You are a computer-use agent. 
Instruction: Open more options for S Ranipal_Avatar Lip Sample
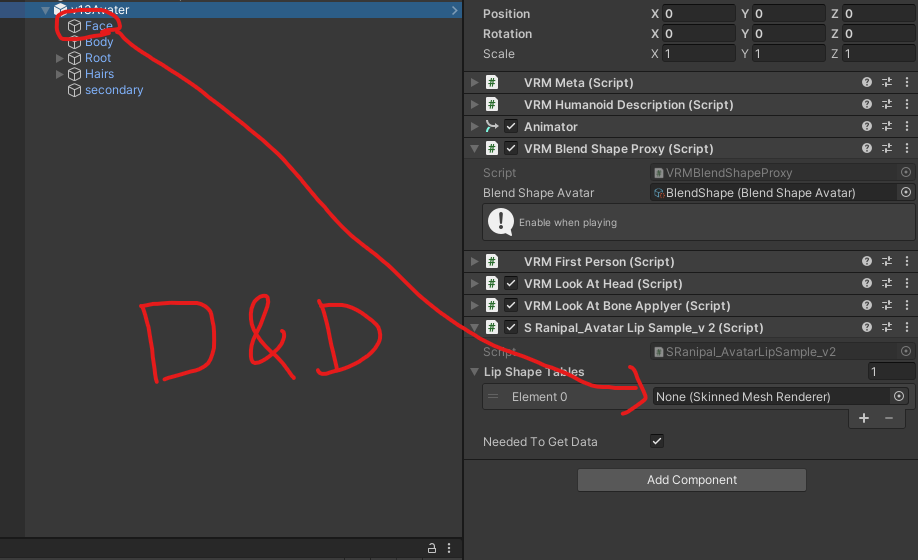tap(907, 328)
